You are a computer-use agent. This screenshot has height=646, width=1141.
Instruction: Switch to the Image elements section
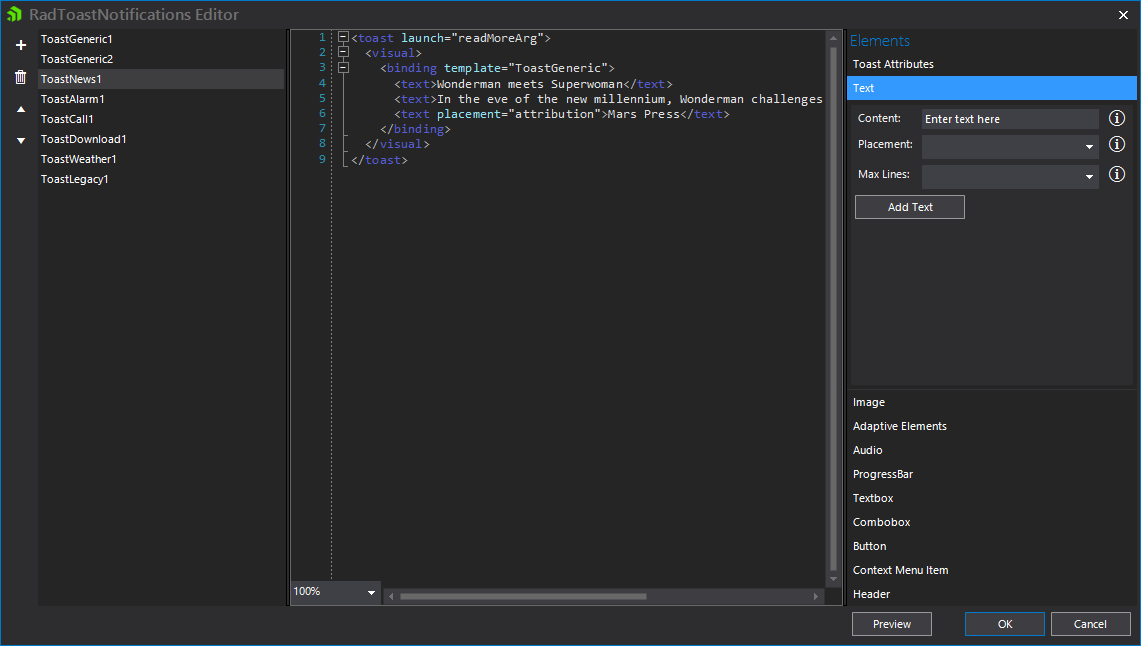pos(868,401)
